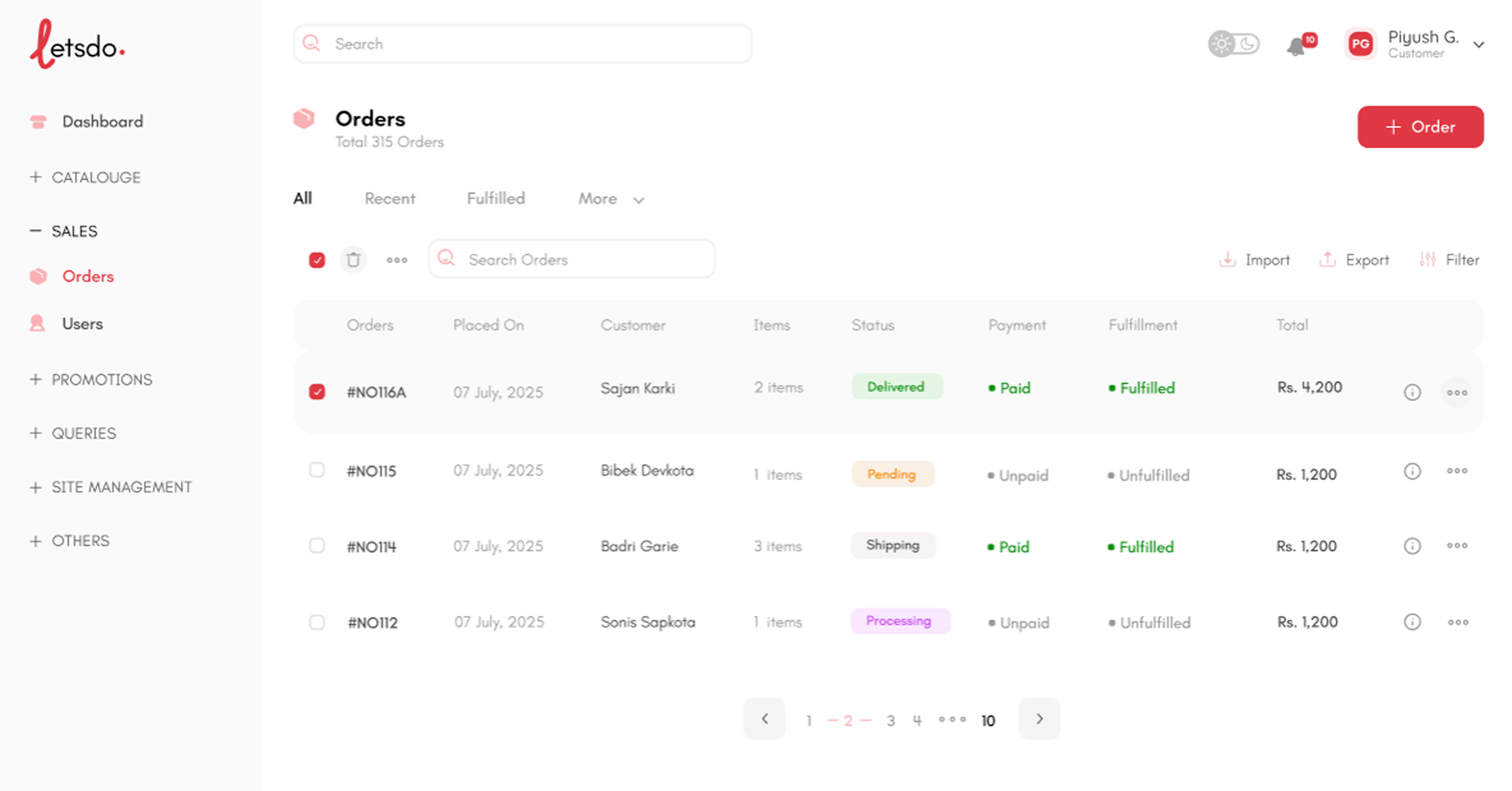
Task: Open Users in the sidebar
Action: click(82, 324)
